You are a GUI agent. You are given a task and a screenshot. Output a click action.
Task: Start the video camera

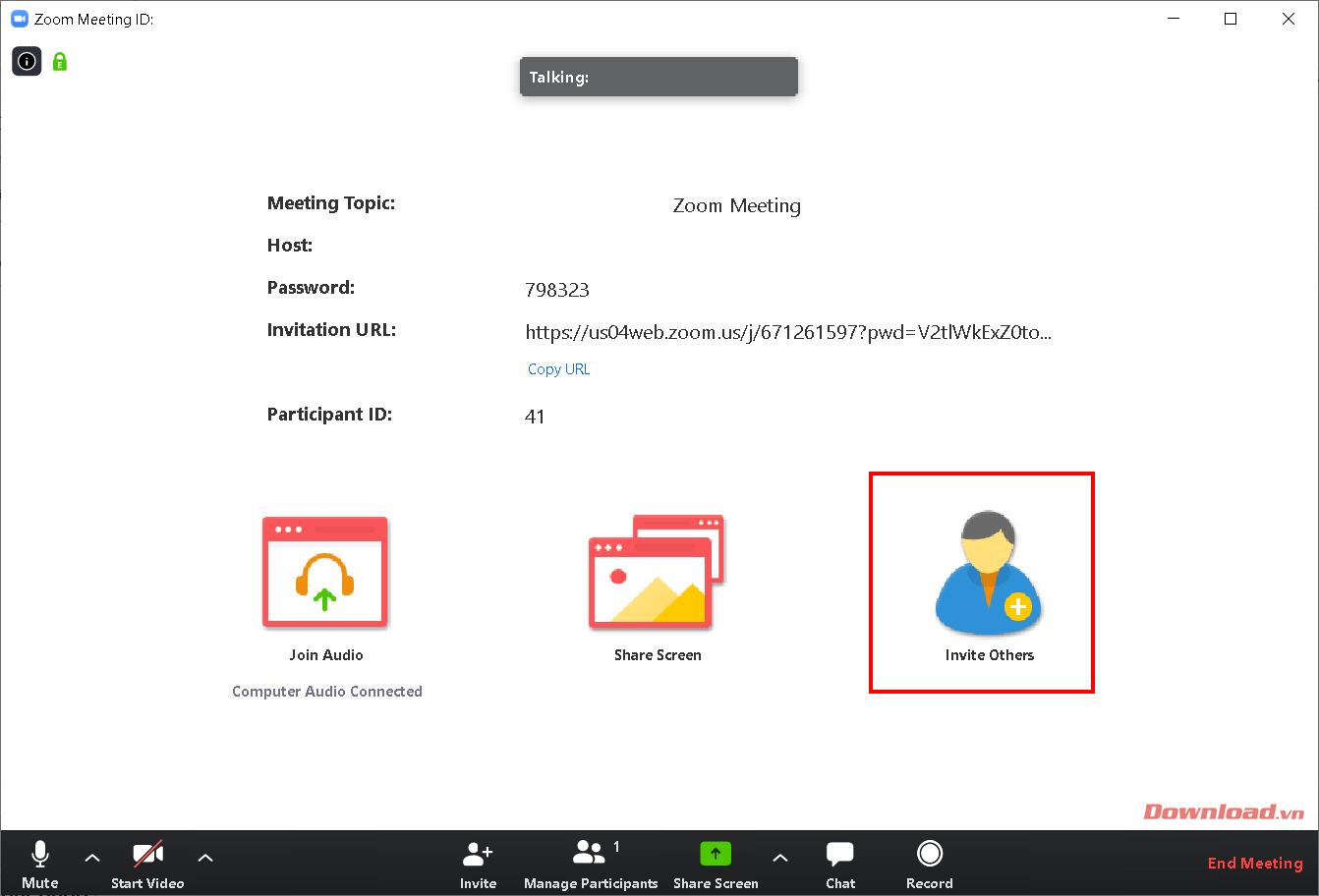(147, 865)
